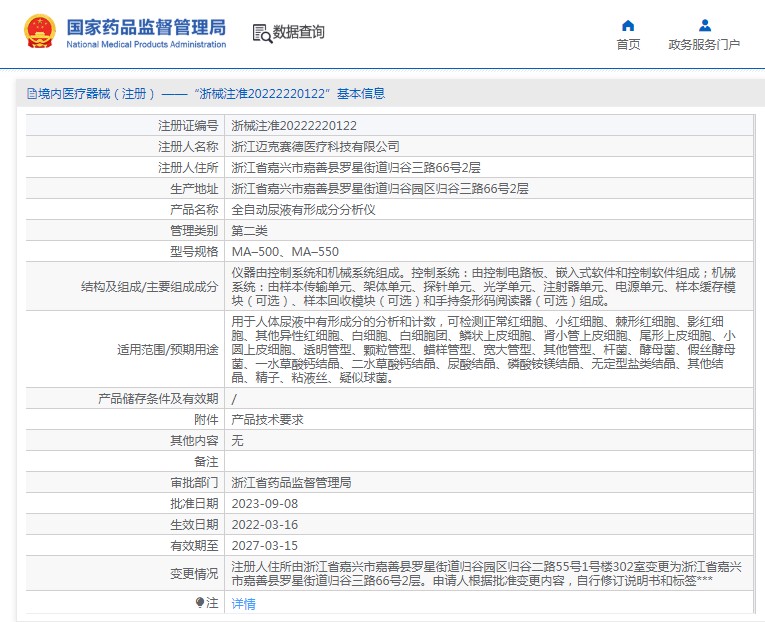This screenshot has width=765, height=622.
Task: Click the national emblem logo
Action: point(40,32)
